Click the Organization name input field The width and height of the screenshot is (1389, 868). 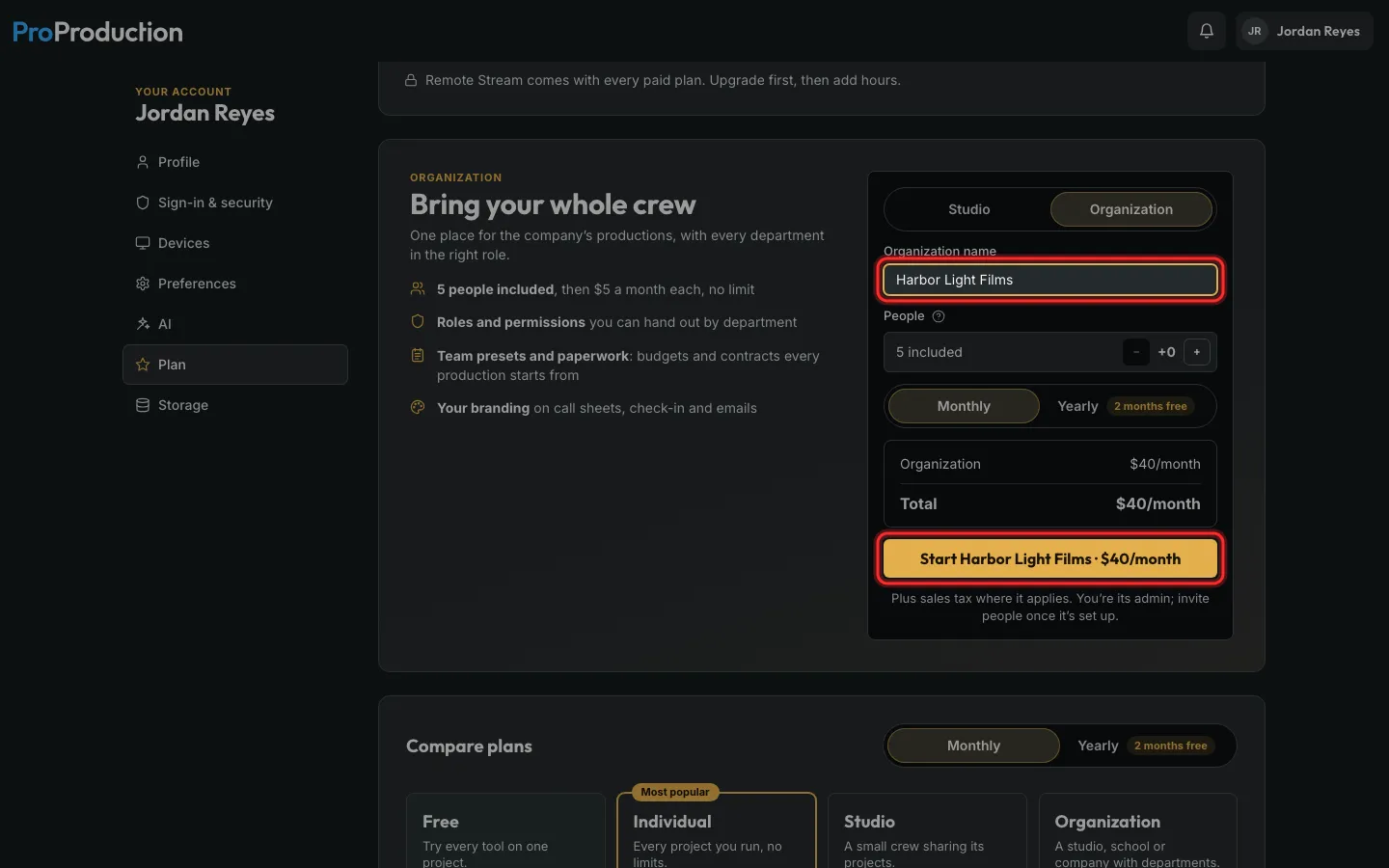pyautogui.click(x=1050, y=280)
